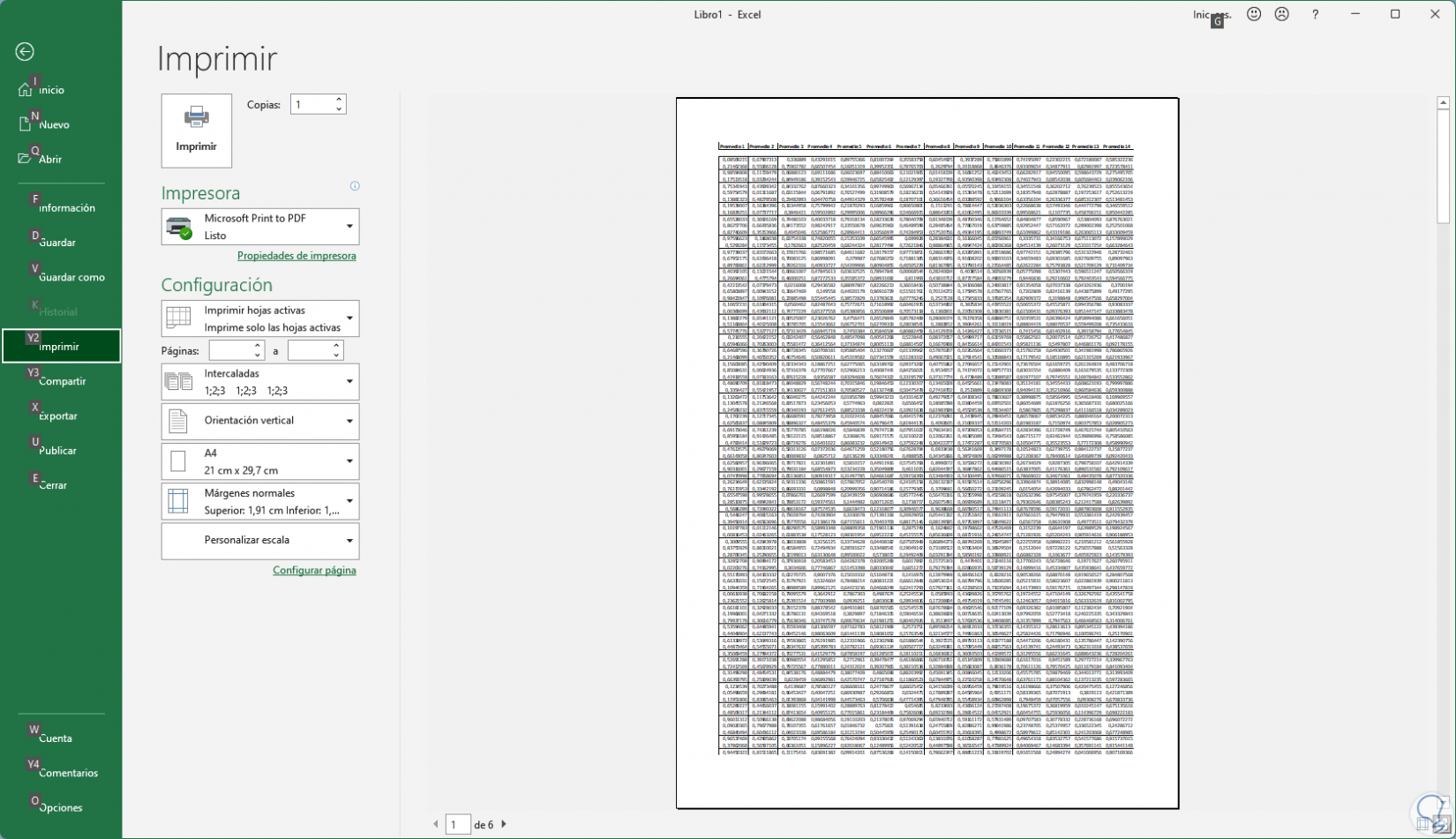Increase the number of copies
The width and height of the screenshot is (1456, 839).
point(339,100)
